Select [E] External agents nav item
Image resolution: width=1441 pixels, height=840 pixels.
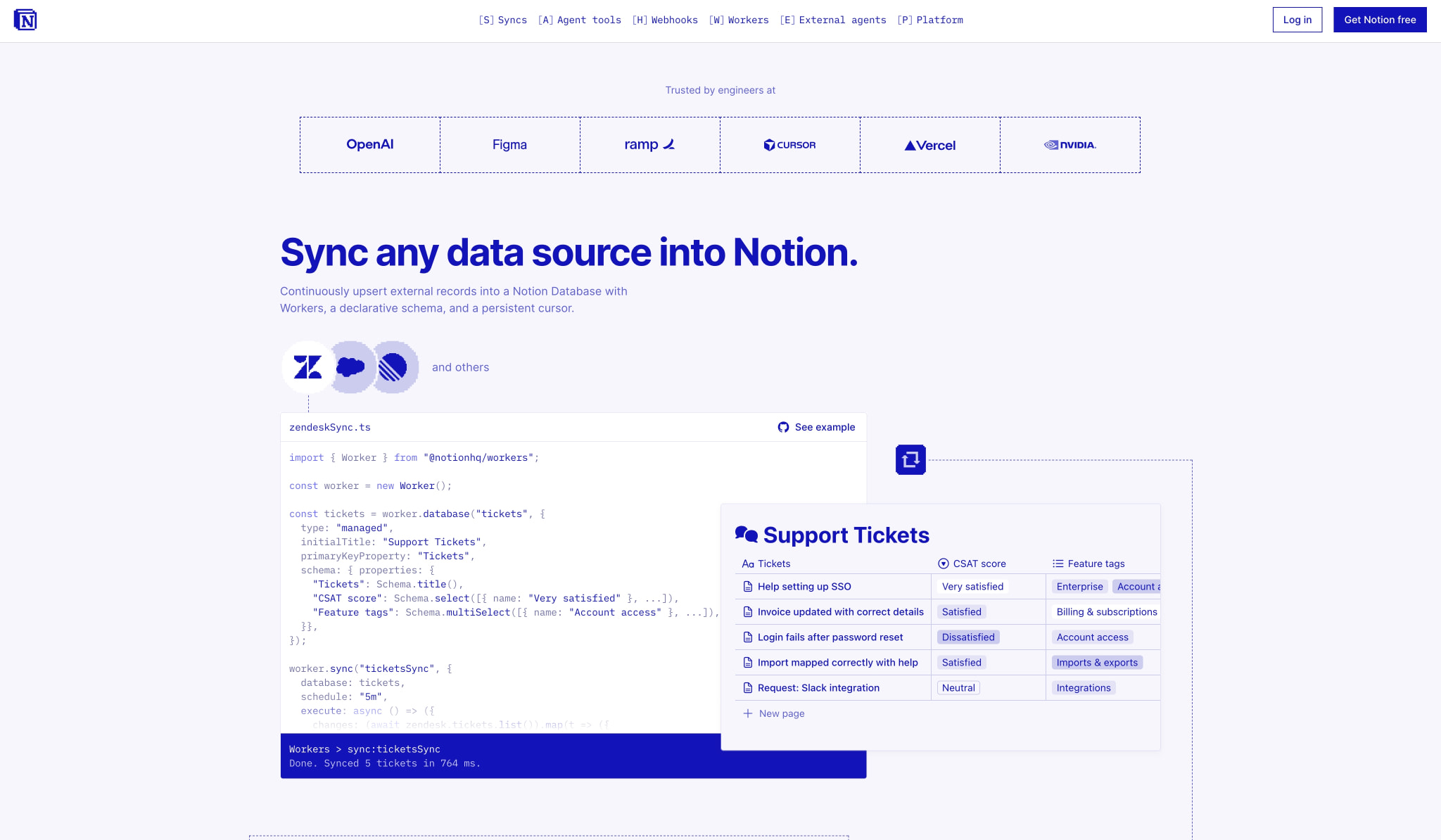pos(833,20)
